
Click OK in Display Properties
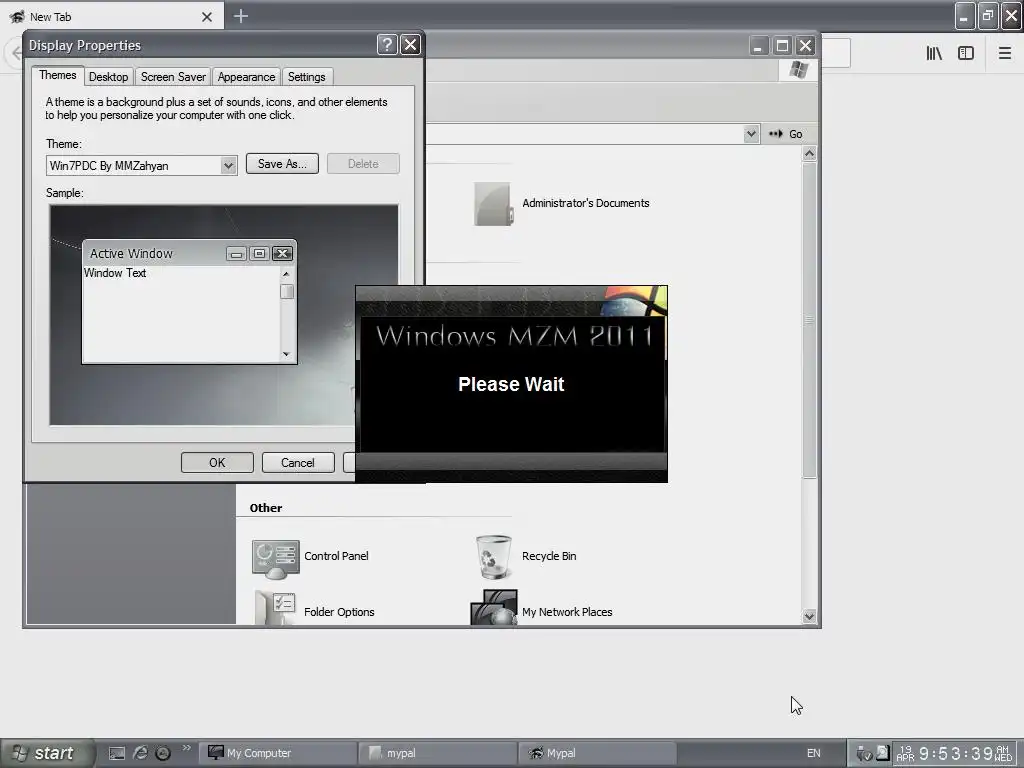[217, 462]
